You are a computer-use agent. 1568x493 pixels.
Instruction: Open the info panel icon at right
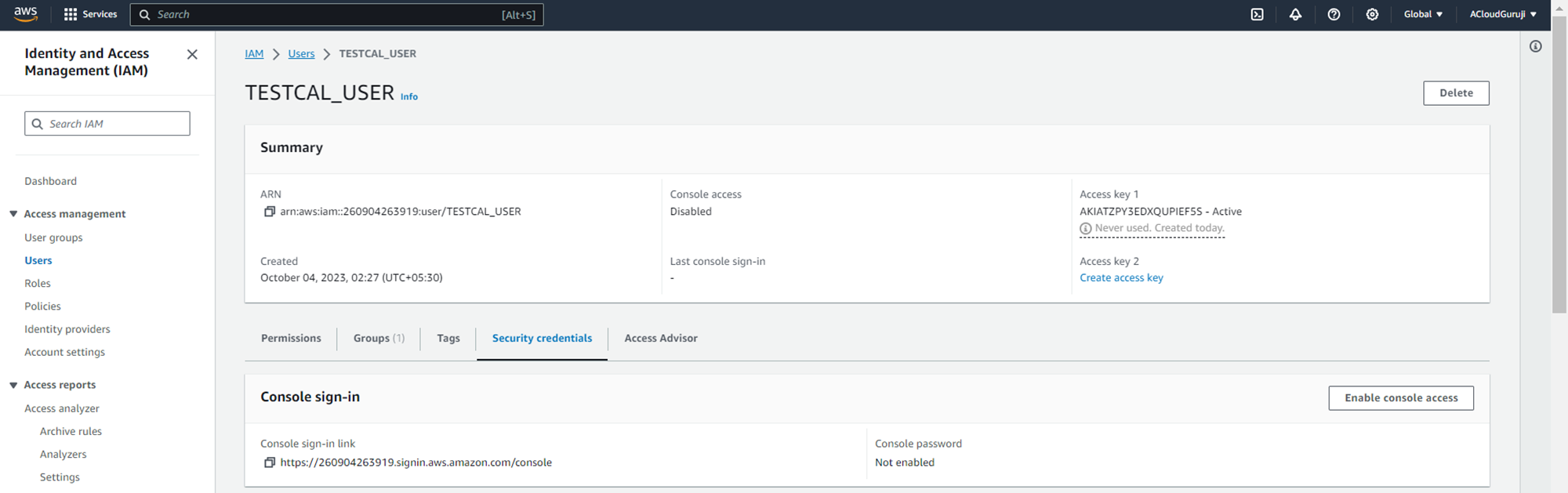pos(1535,46)
